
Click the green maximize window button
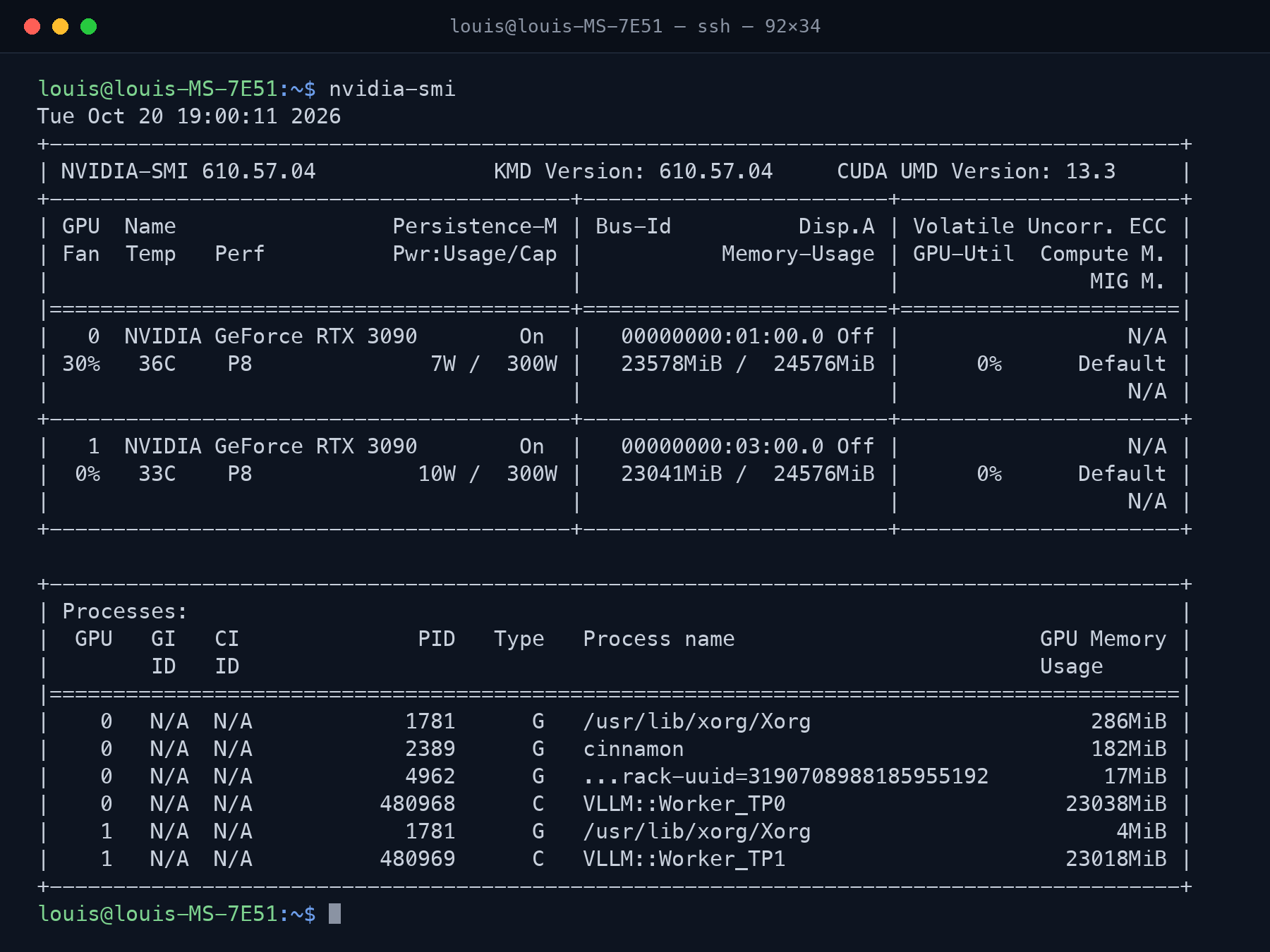[88, 27]
